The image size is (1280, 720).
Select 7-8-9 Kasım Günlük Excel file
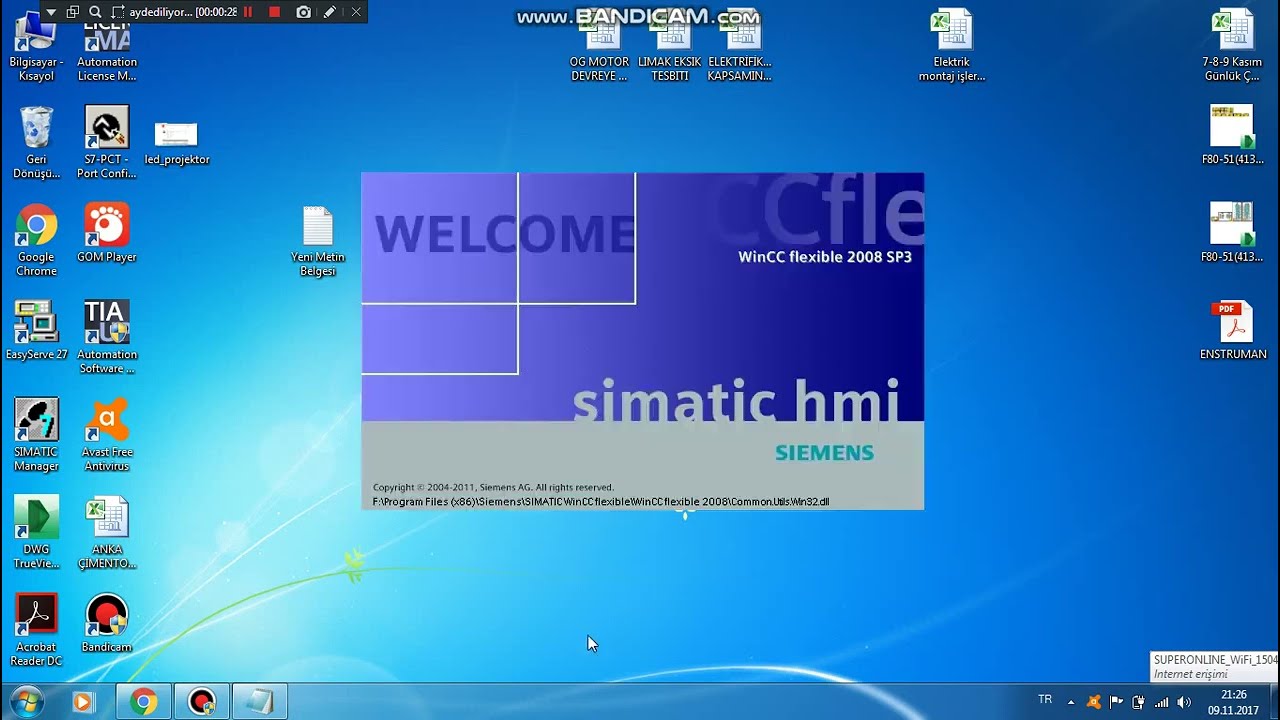(x=1232, y=45)
